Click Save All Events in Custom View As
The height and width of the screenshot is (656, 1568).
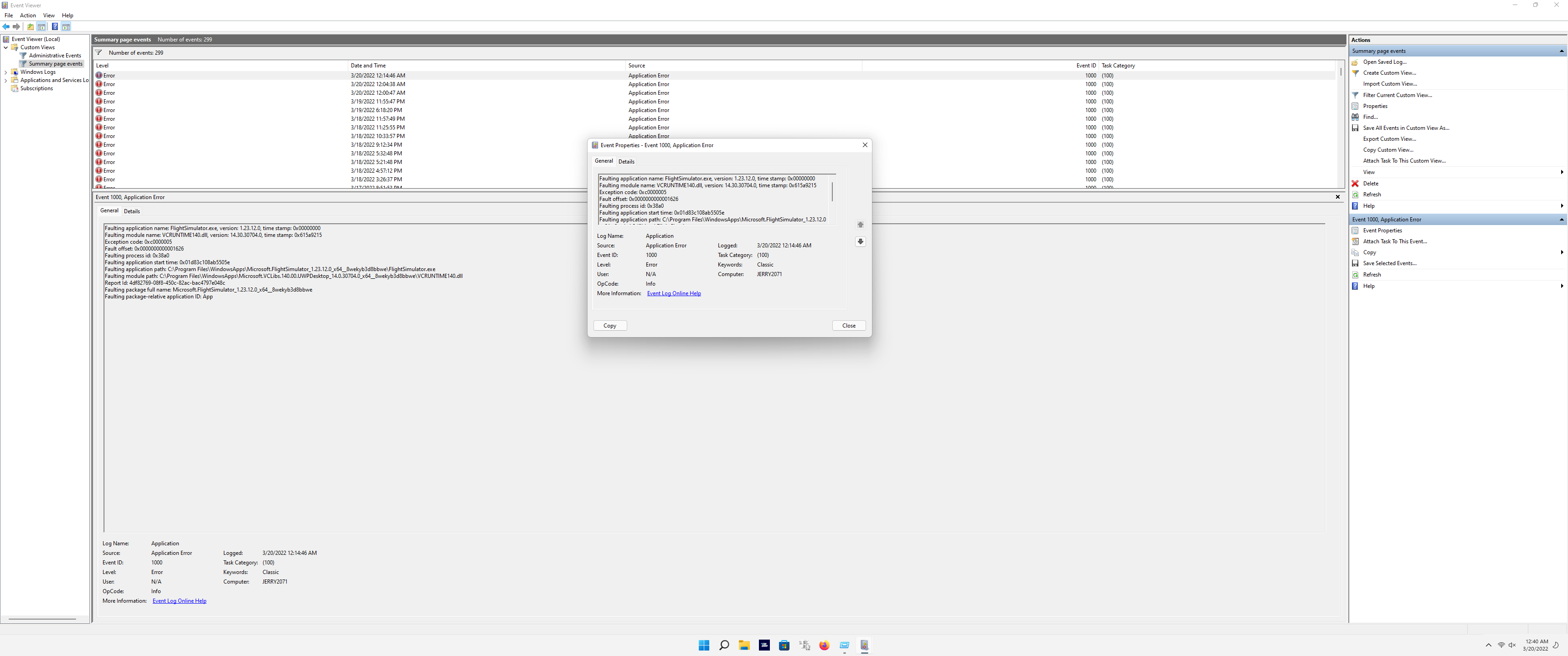(x=1406, y=128)
